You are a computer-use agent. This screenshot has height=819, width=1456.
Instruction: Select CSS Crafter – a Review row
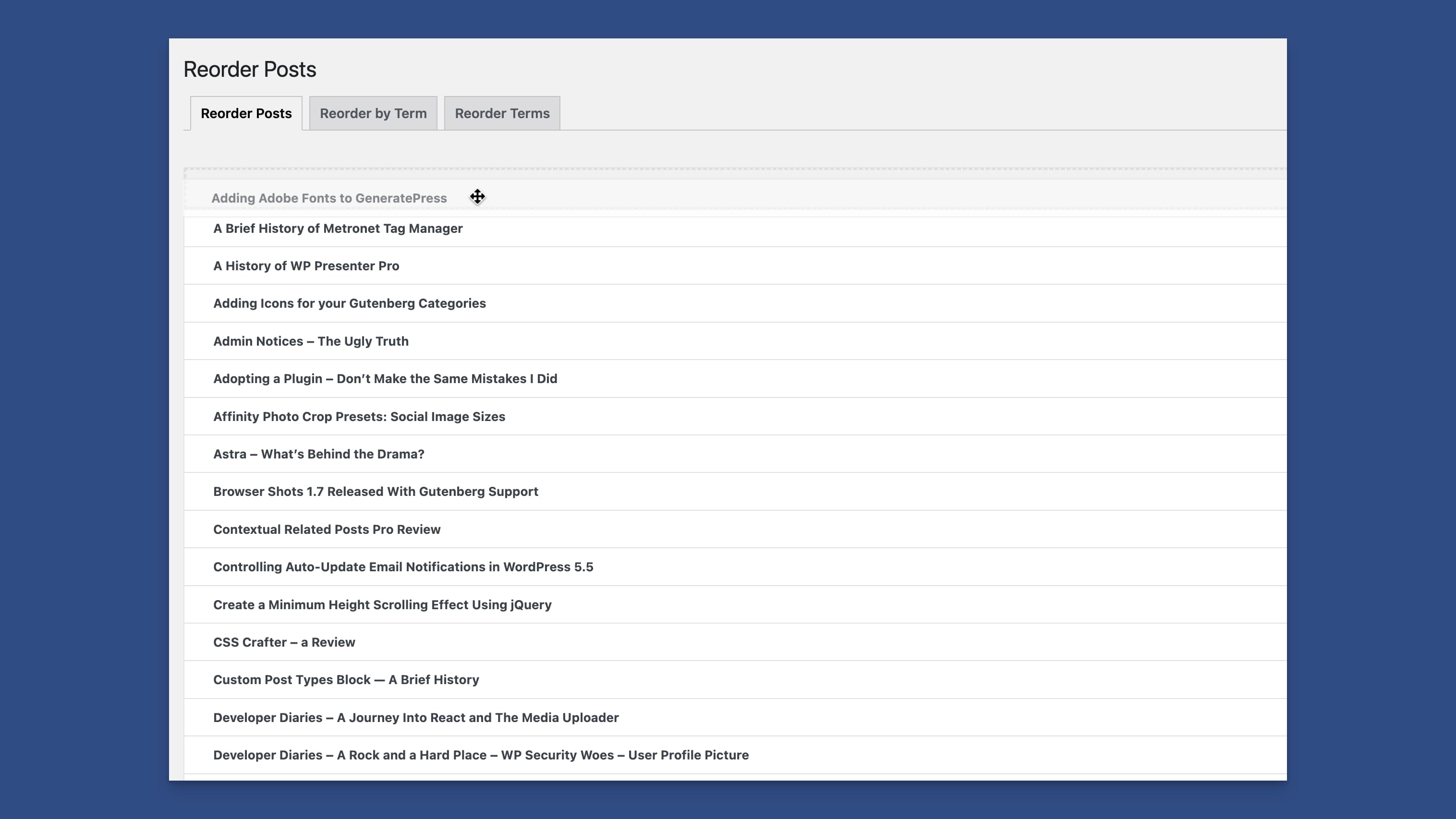pos(284,643)
